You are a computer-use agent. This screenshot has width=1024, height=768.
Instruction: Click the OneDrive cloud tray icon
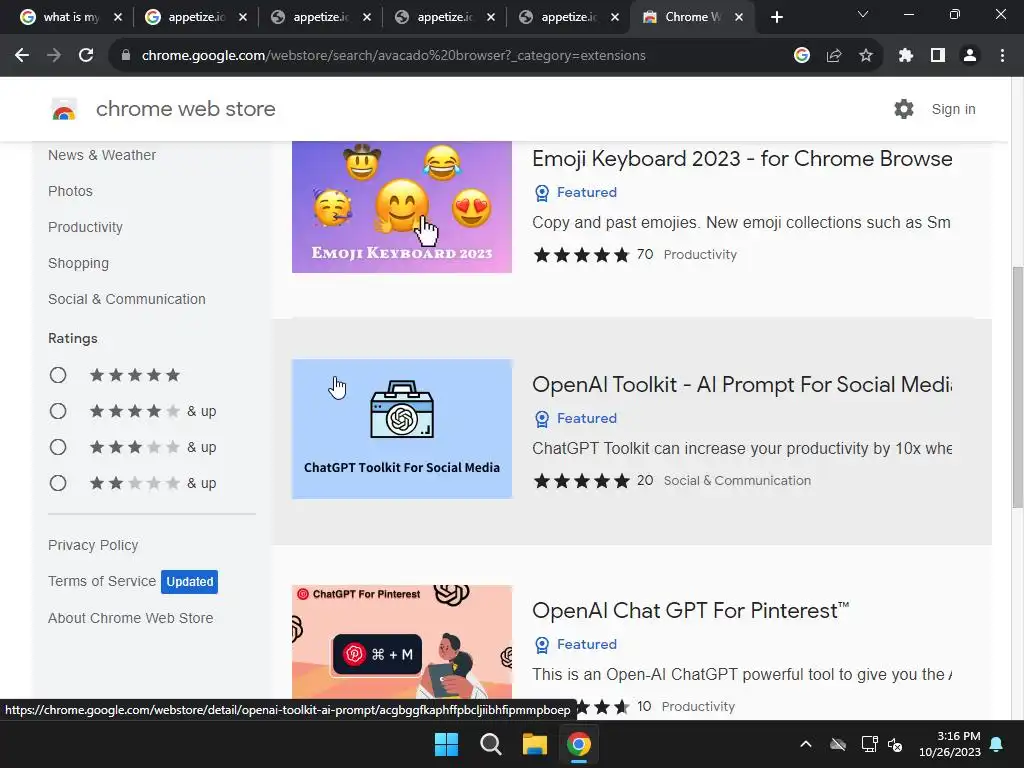tap(838, 744)
